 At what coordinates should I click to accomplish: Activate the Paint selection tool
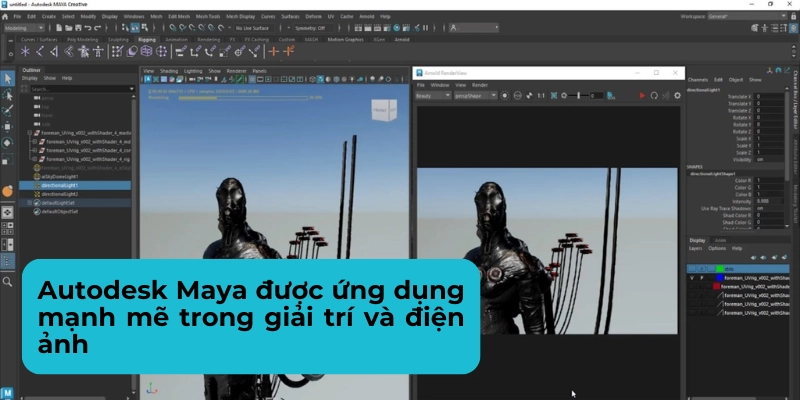(x=7, y=111)
